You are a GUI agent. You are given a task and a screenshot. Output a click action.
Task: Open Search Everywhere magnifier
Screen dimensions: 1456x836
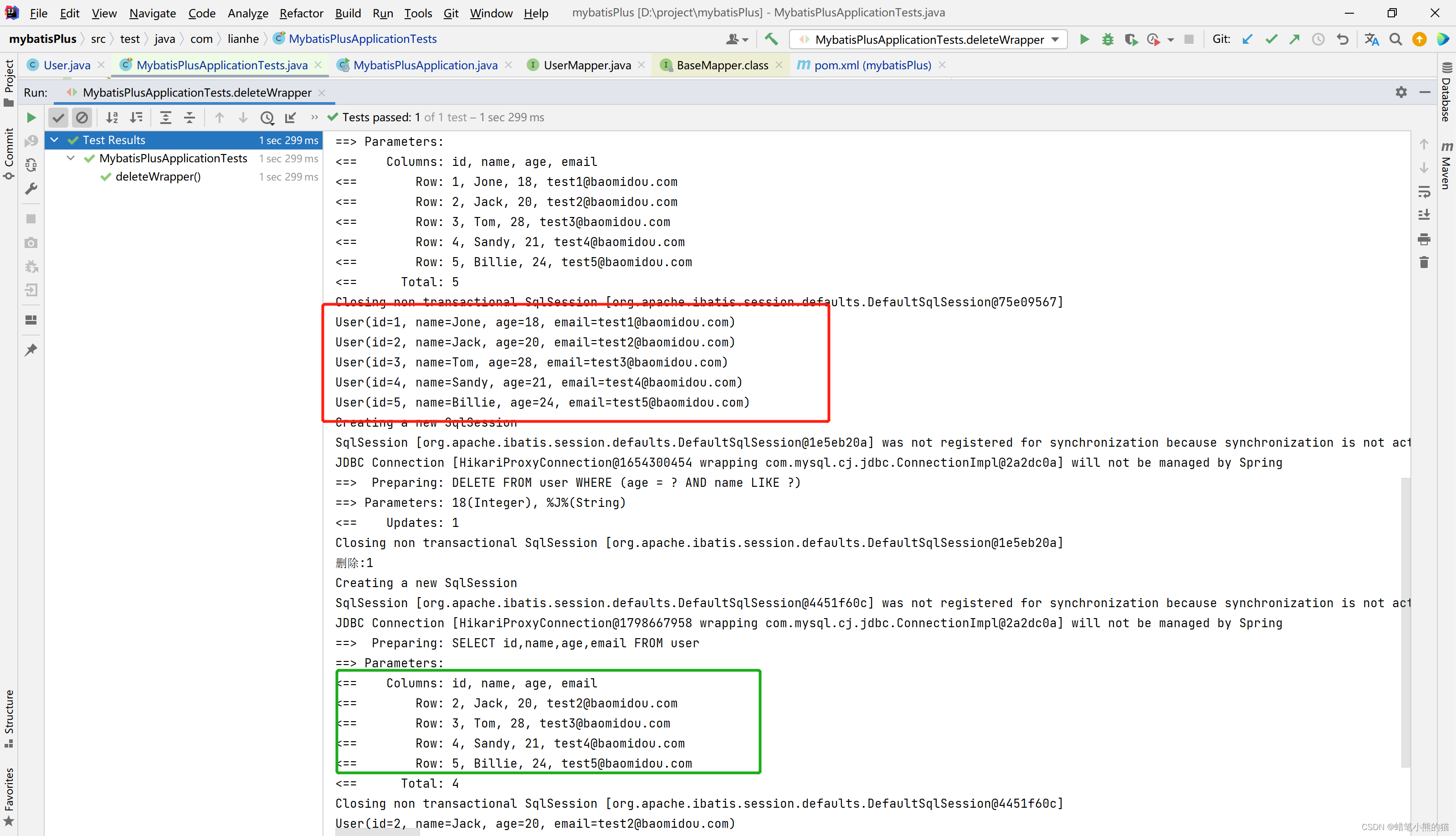pyautogui.click(x=1395, y=39)
